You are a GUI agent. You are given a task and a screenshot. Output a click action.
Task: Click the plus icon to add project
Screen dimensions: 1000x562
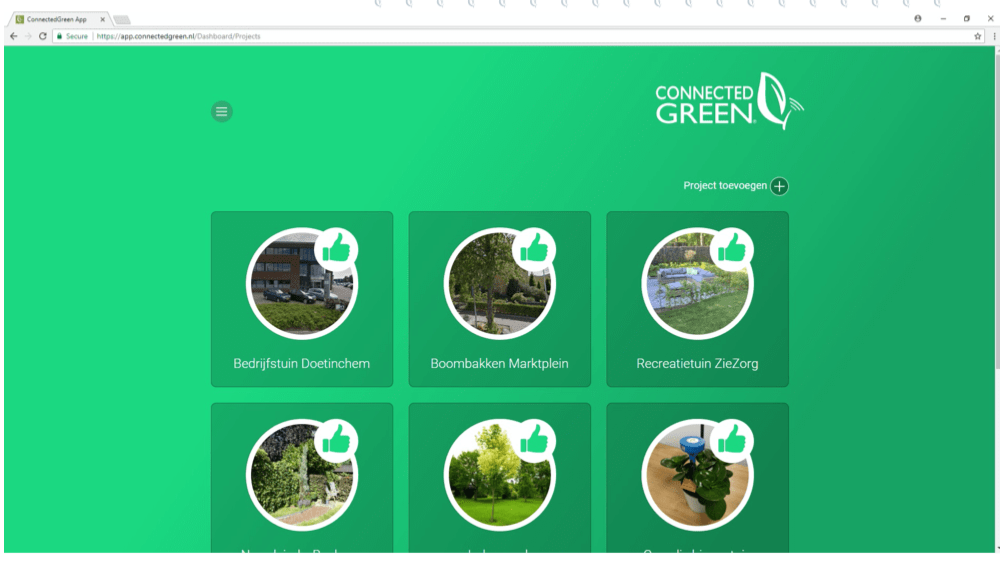(779, 186)
